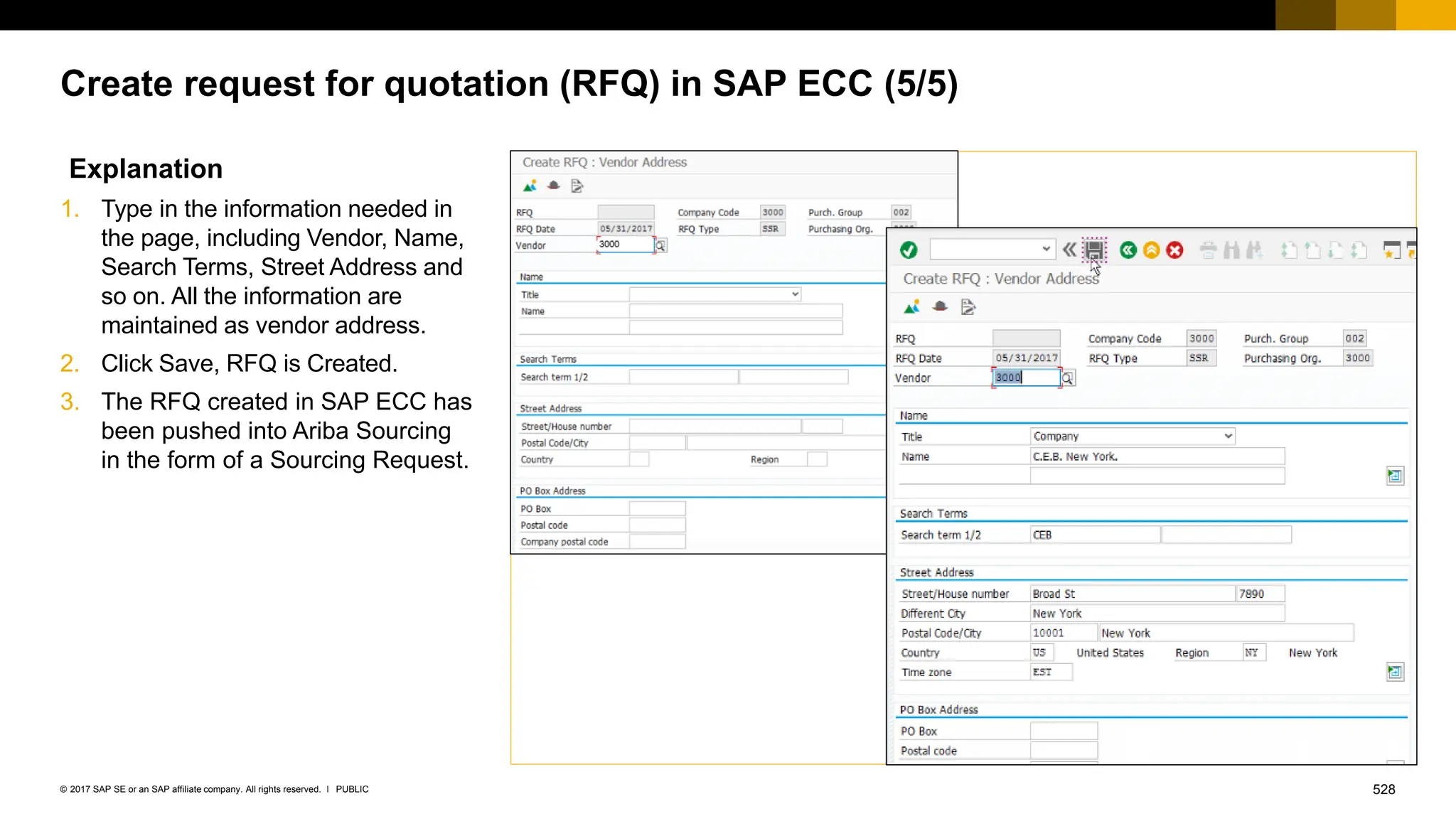Click PO Box field in back window

[x=658, y=508]
